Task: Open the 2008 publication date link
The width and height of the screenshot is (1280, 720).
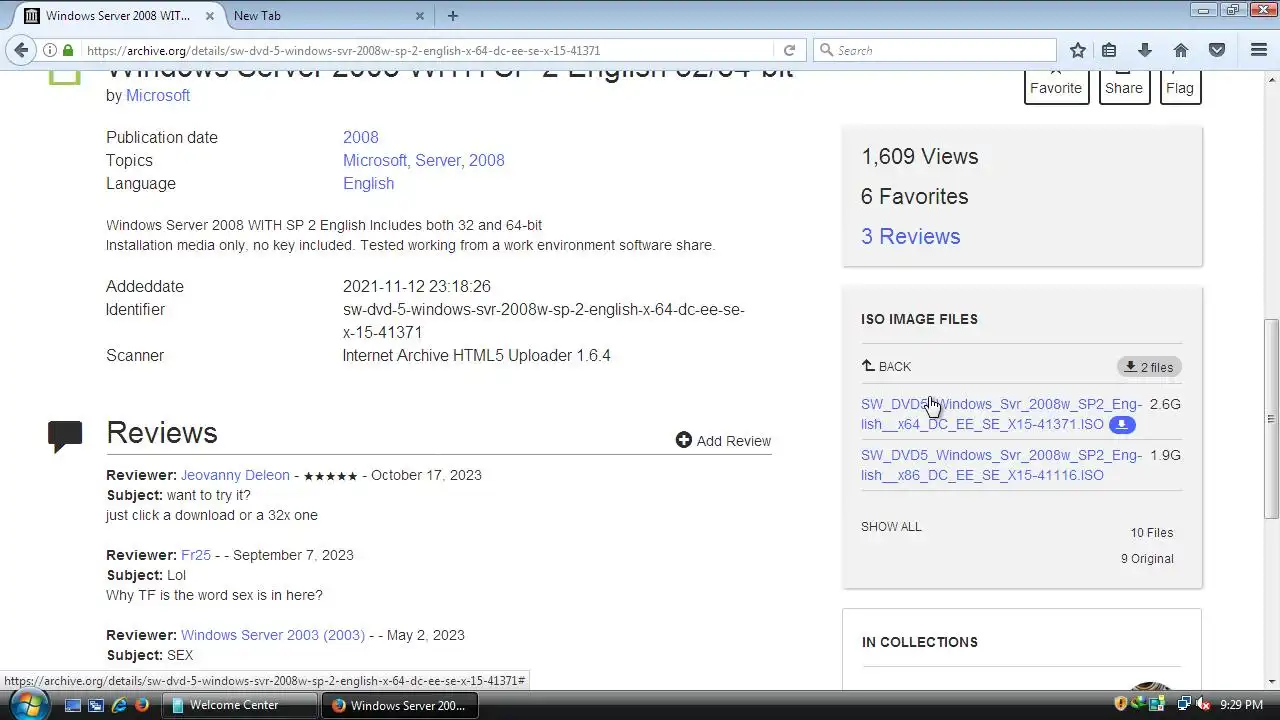Action: point(361,137)
